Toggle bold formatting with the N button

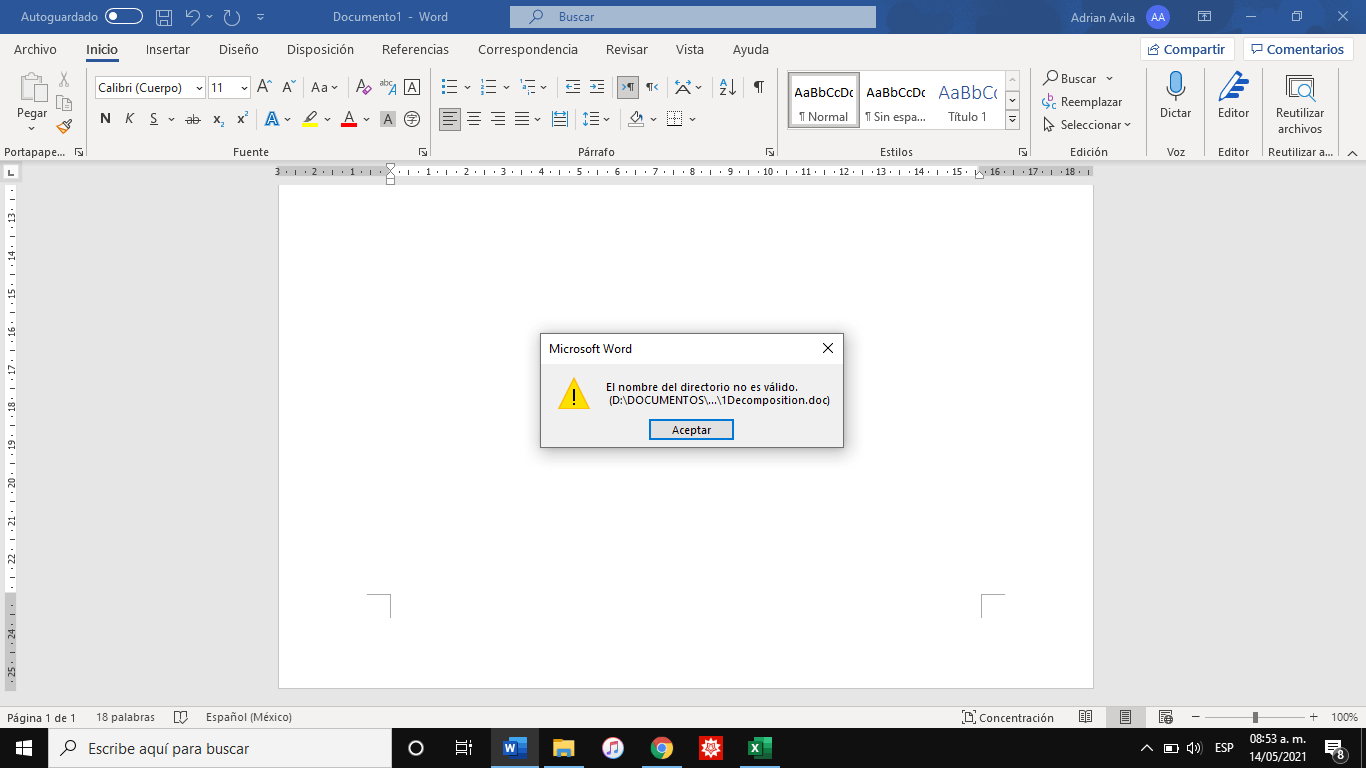[105, 119]
